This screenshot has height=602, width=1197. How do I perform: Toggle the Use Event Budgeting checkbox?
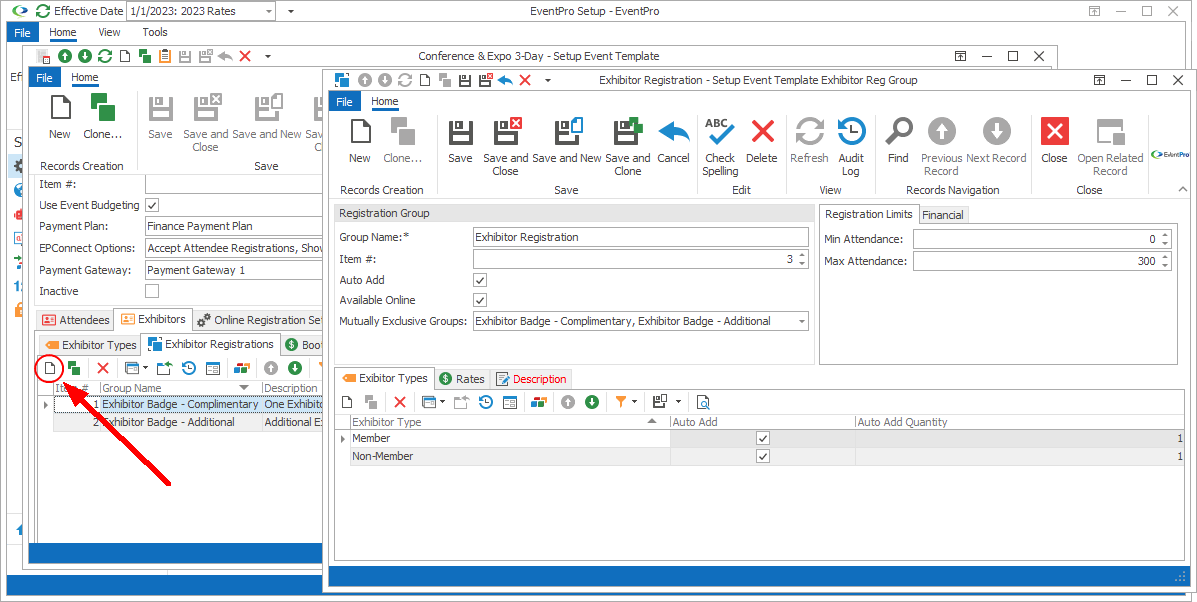click(152, 204)
